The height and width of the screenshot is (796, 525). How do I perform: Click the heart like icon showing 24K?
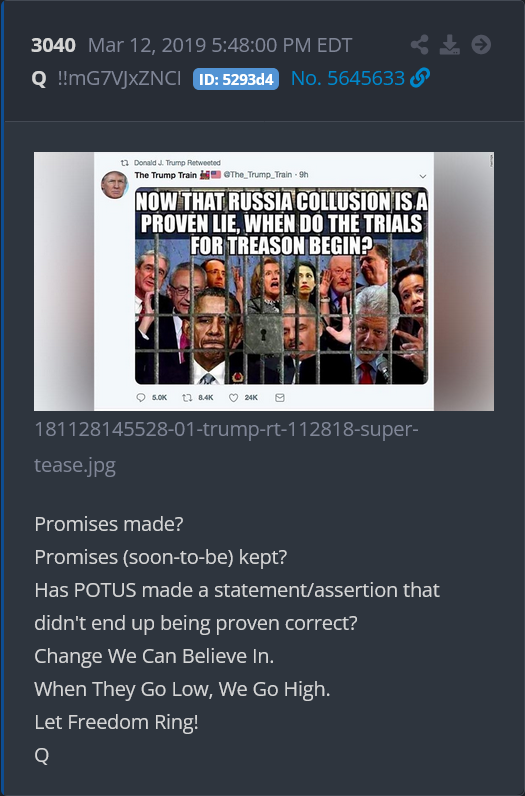click(233, 397)
